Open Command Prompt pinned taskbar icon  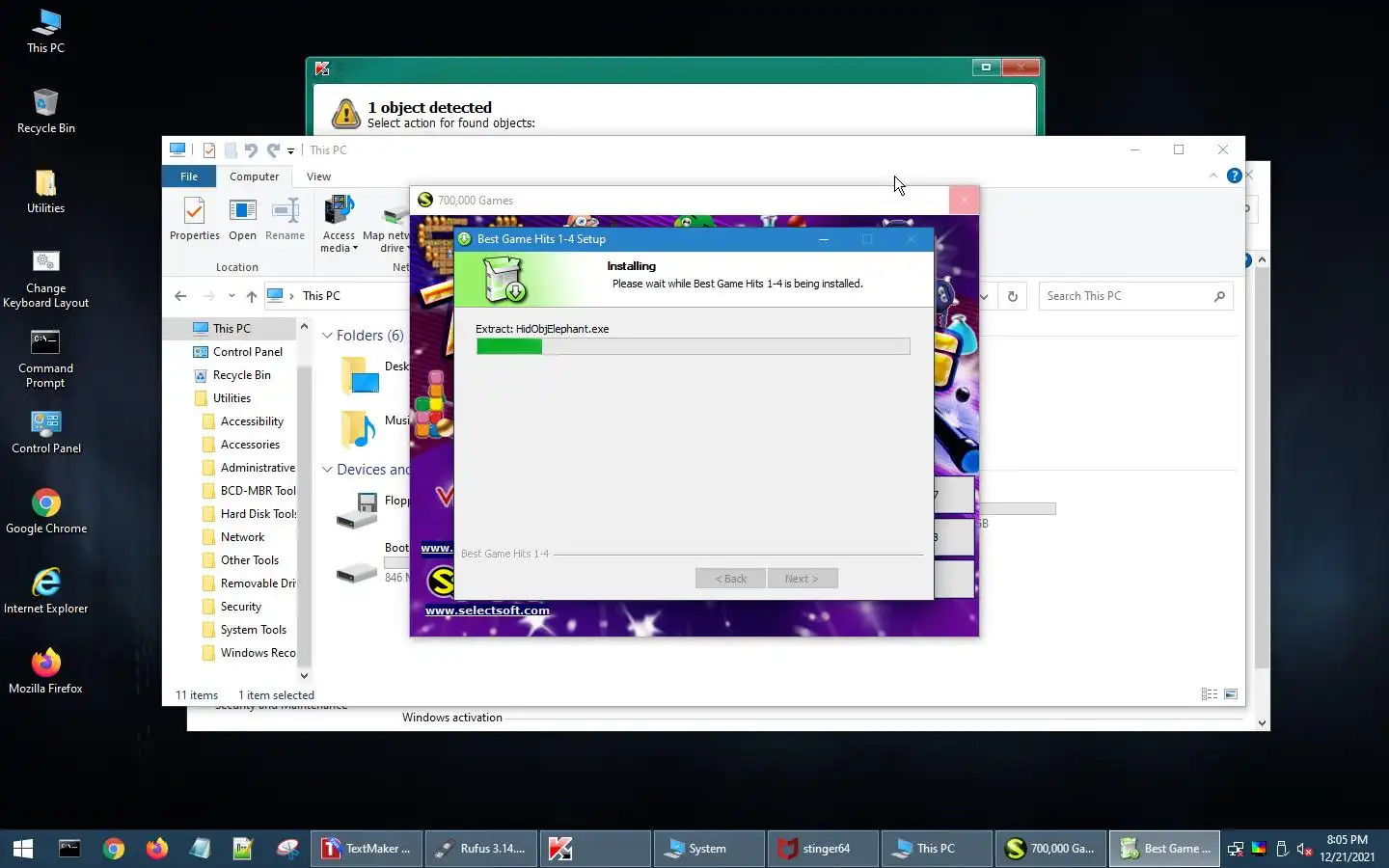pyautogui.click(x=69, y=849)
